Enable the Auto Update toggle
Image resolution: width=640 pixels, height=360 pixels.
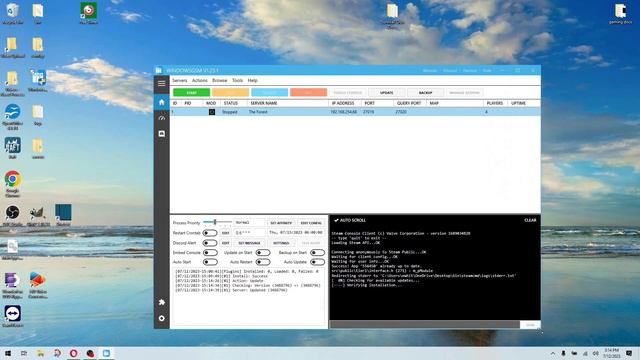pos(317,262)
